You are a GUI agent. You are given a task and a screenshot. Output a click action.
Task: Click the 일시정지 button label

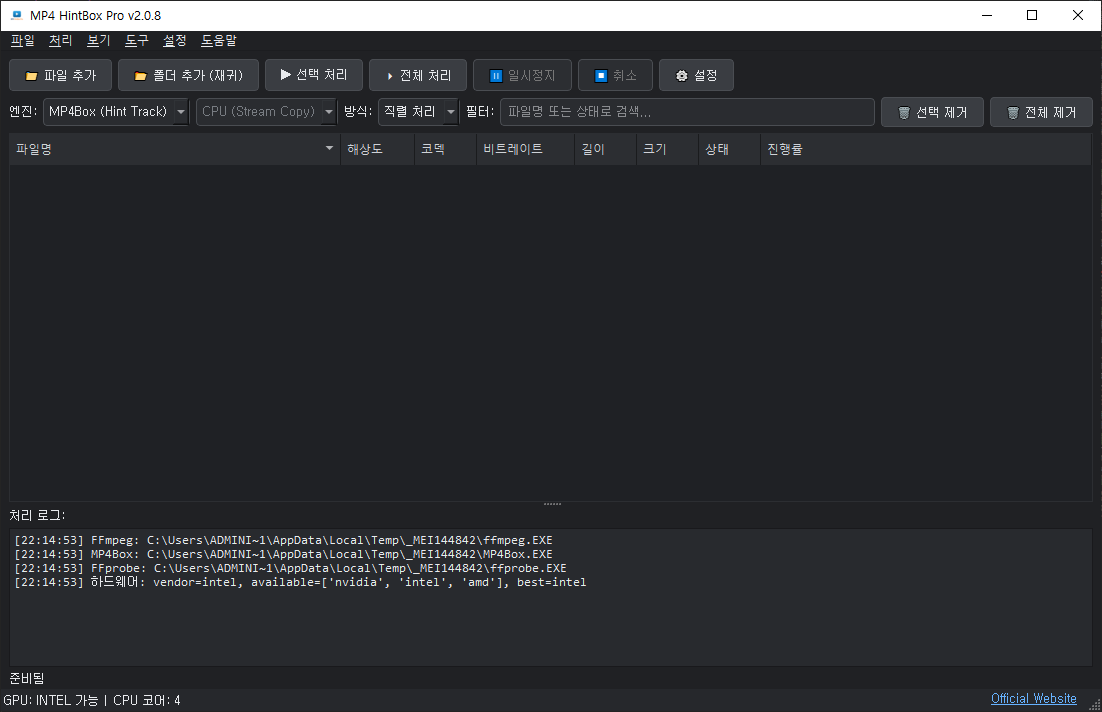pos(532,75)
